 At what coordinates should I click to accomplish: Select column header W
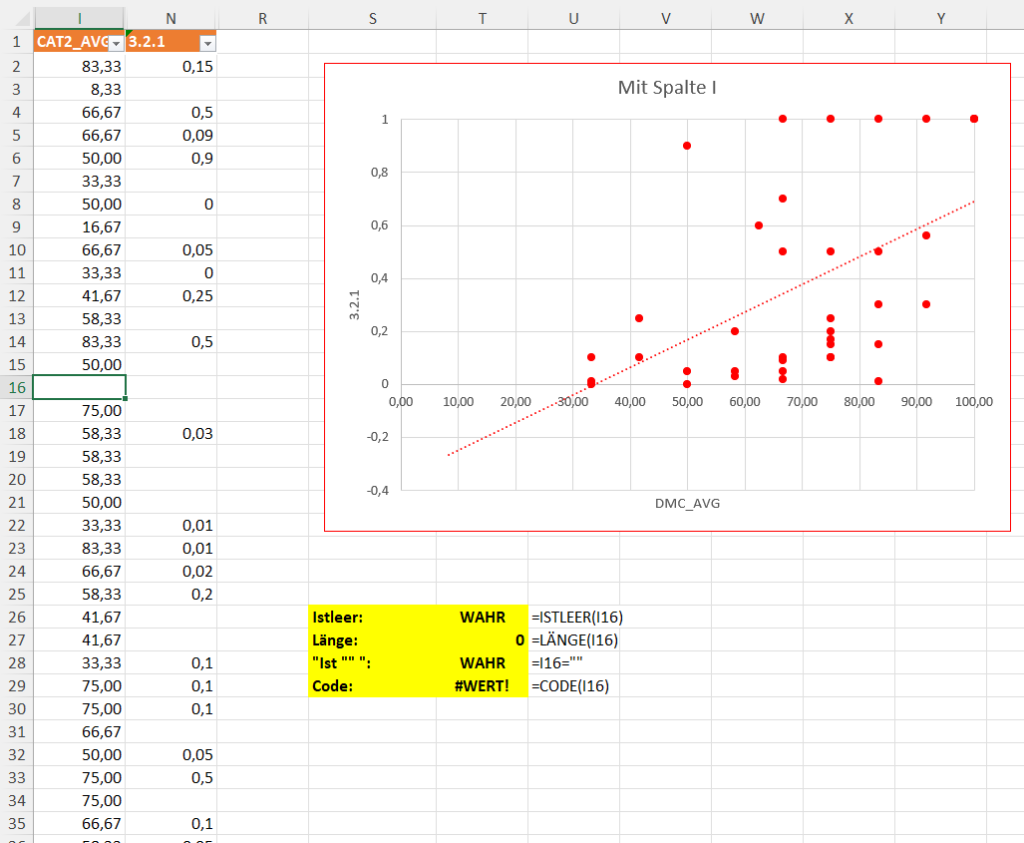[757, 18]
